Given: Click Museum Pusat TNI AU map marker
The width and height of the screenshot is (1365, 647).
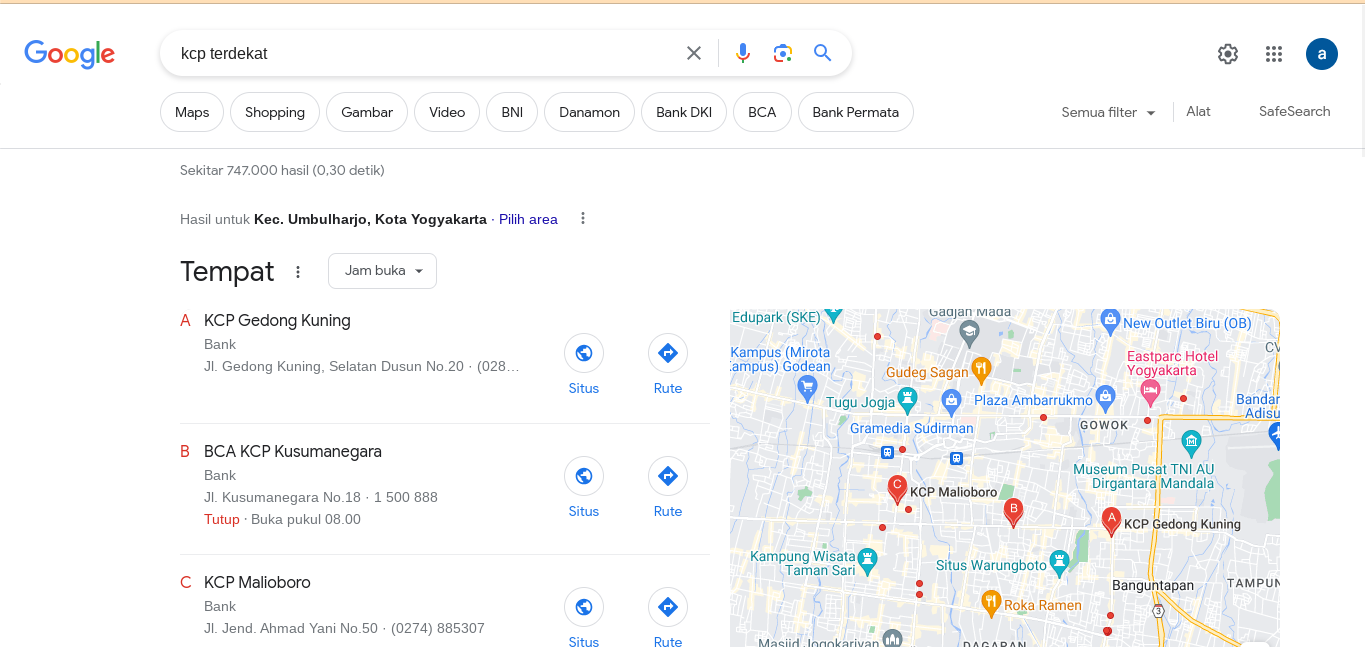Looking at the screenshot, I should click(x=1190, y=441).
